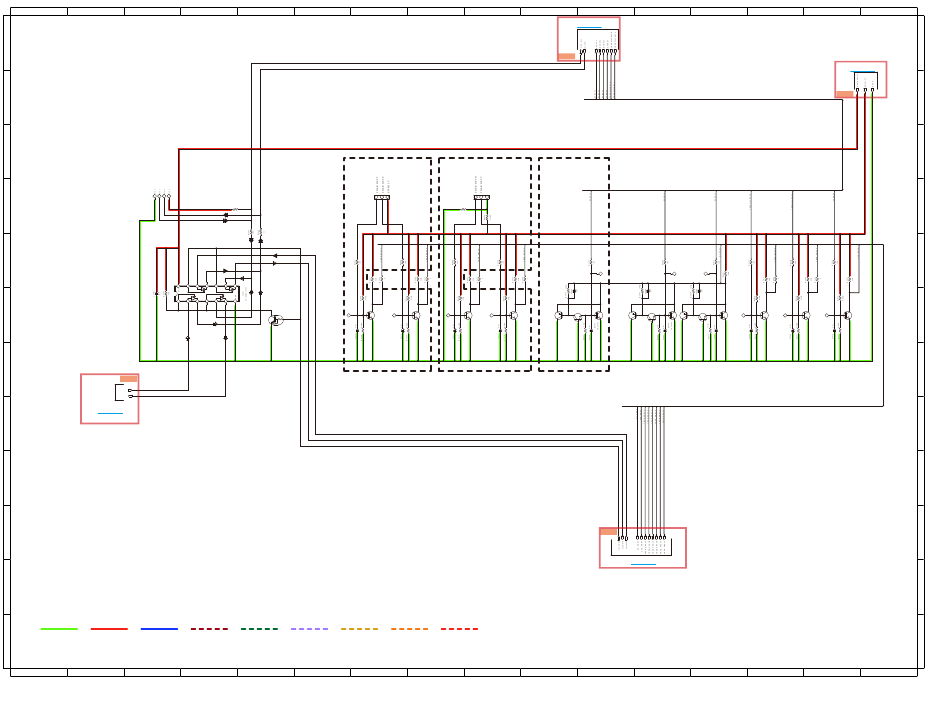Select the purple dashed legend line
Viewport: 950px width, 702px height.
[x=310, y=629]
